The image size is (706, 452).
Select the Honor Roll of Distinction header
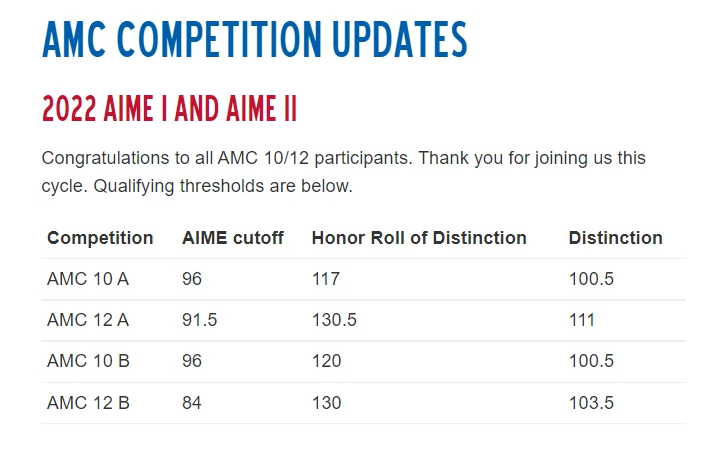point(419,238)
